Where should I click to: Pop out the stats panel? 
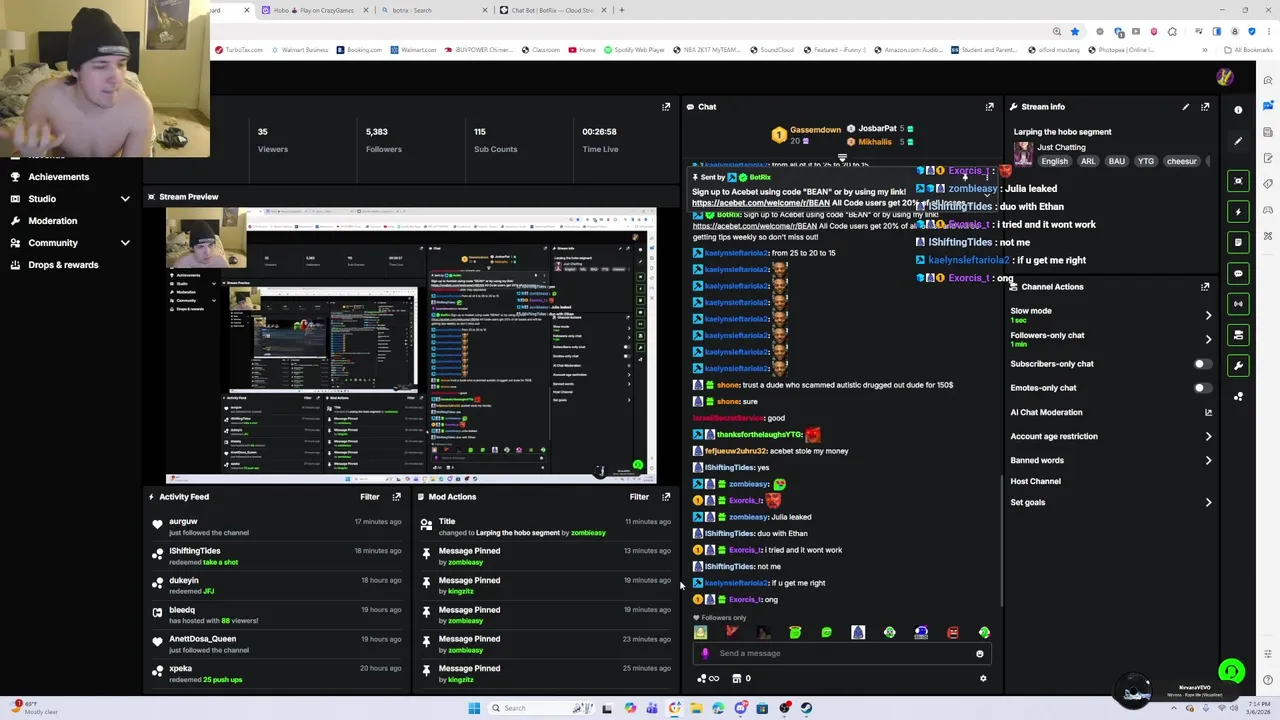pyautogui.click(x=666, y=106)
